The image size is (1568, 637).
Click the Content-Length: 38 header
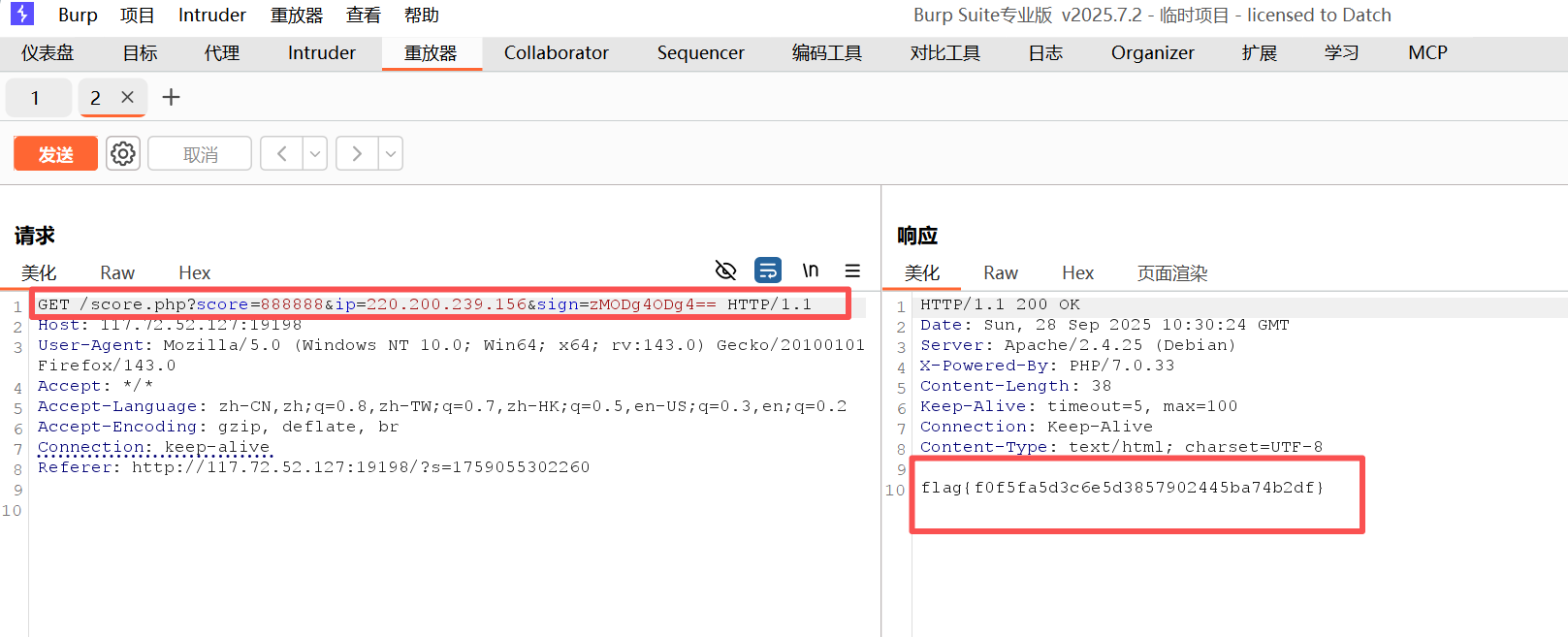[x=1015, y=386]
